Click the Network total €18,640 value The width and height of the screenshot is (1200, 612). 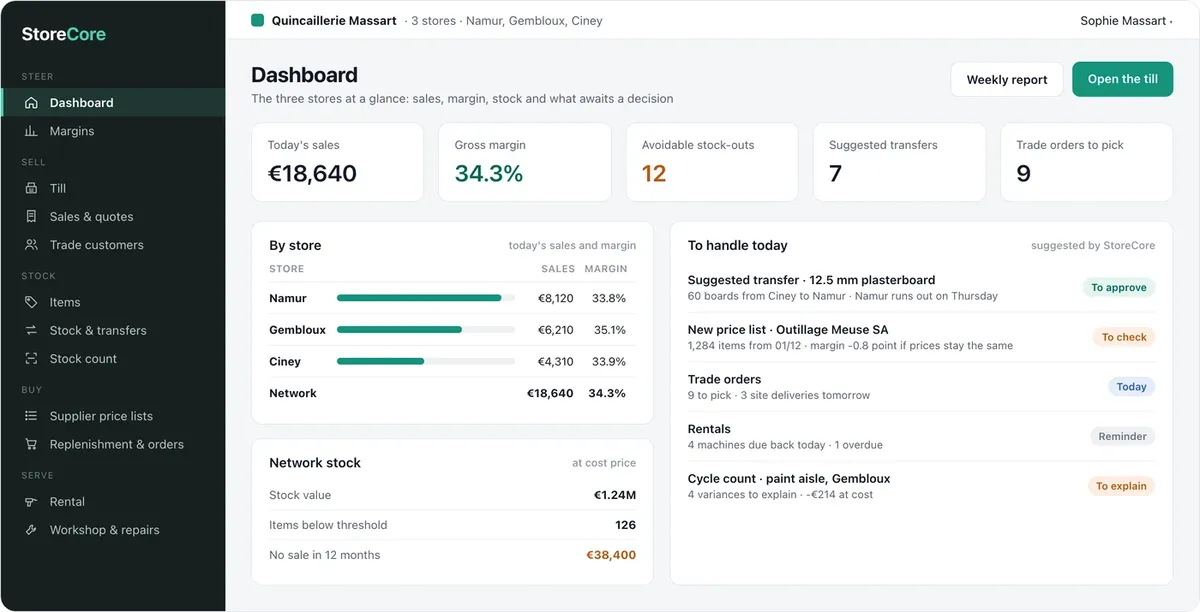coord(550,393)
